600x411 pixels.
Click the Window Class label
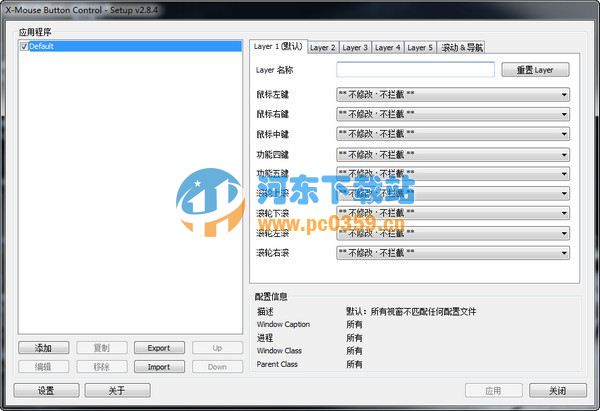[279, 351]
